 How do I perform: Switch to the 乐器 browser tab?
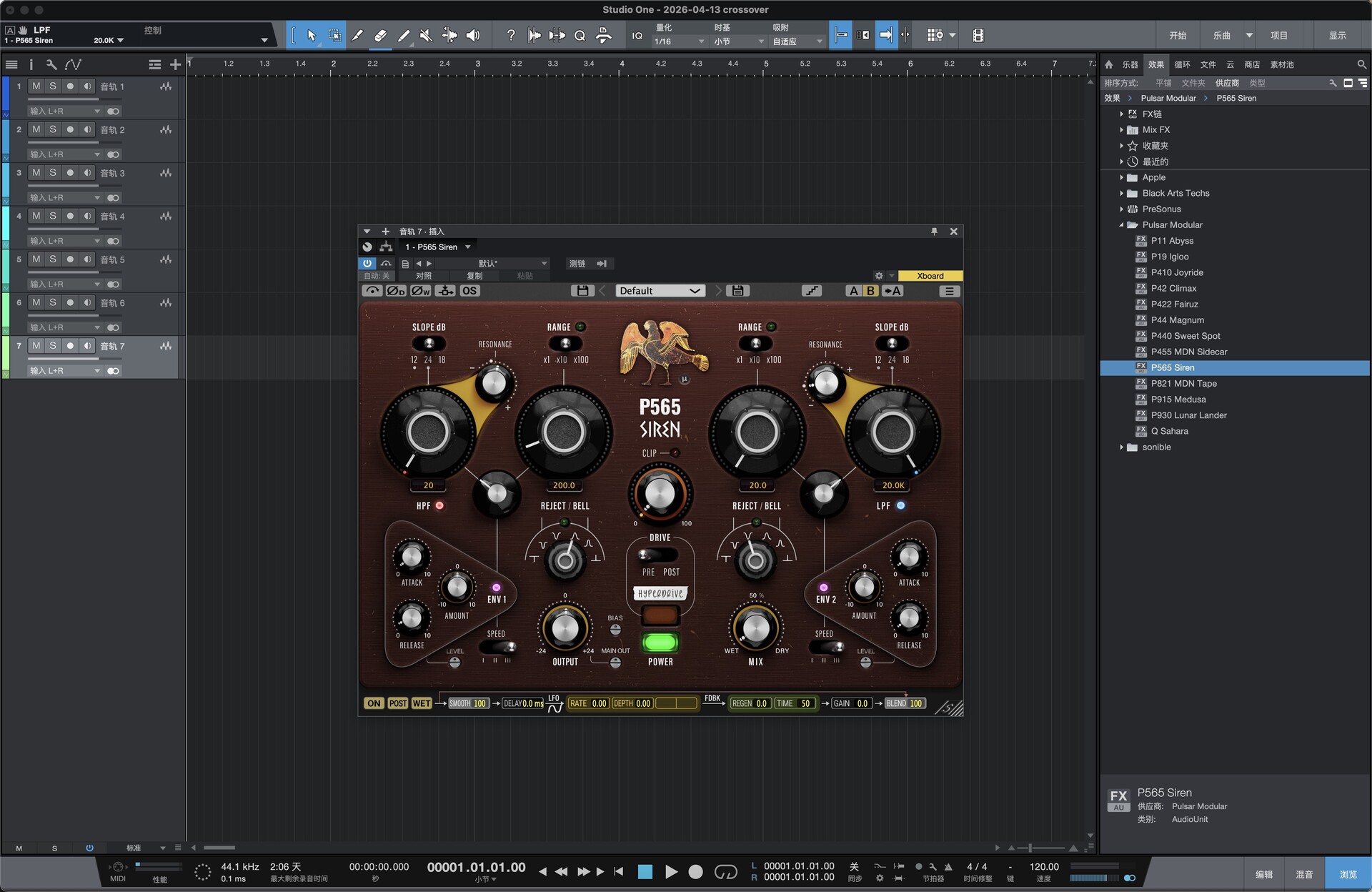pos(1130,64)
